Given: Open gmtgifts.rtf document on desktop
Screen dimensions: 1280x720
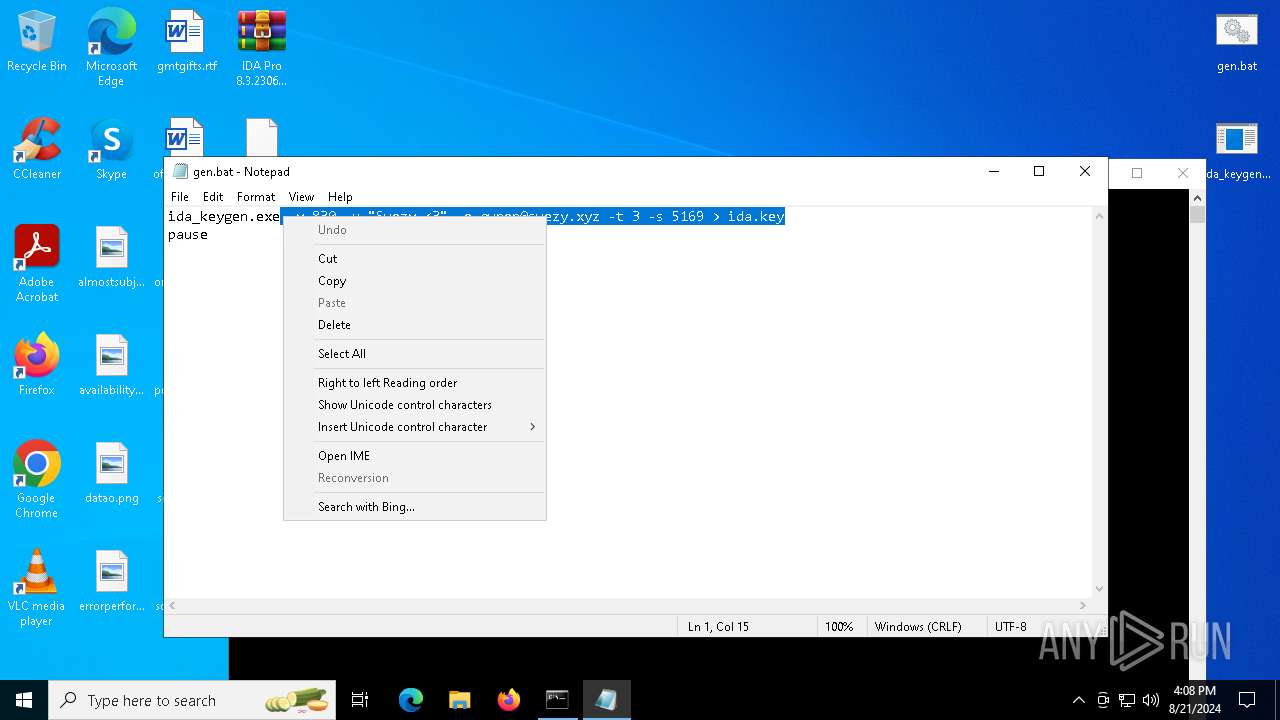Looking at the screenshot, I should (x=186, y=42).
